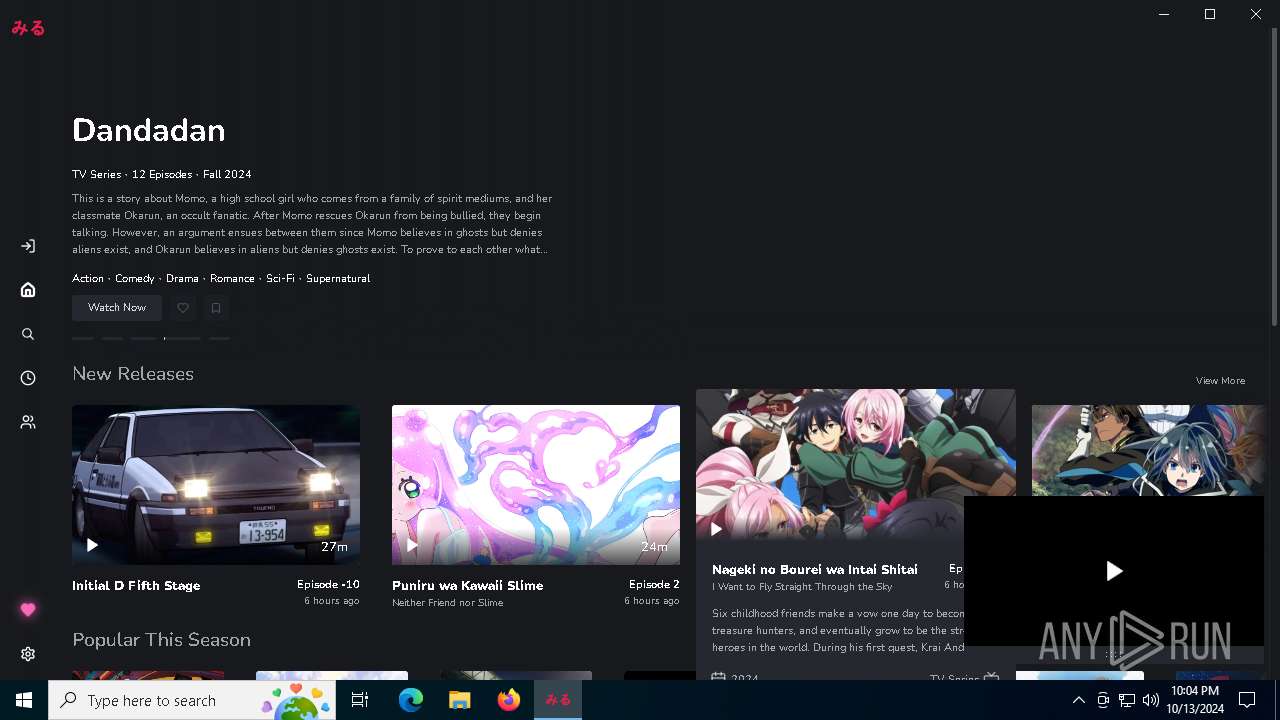
Task: Open the login arrow icon in sidebar
Action: (x=28, y=246)
